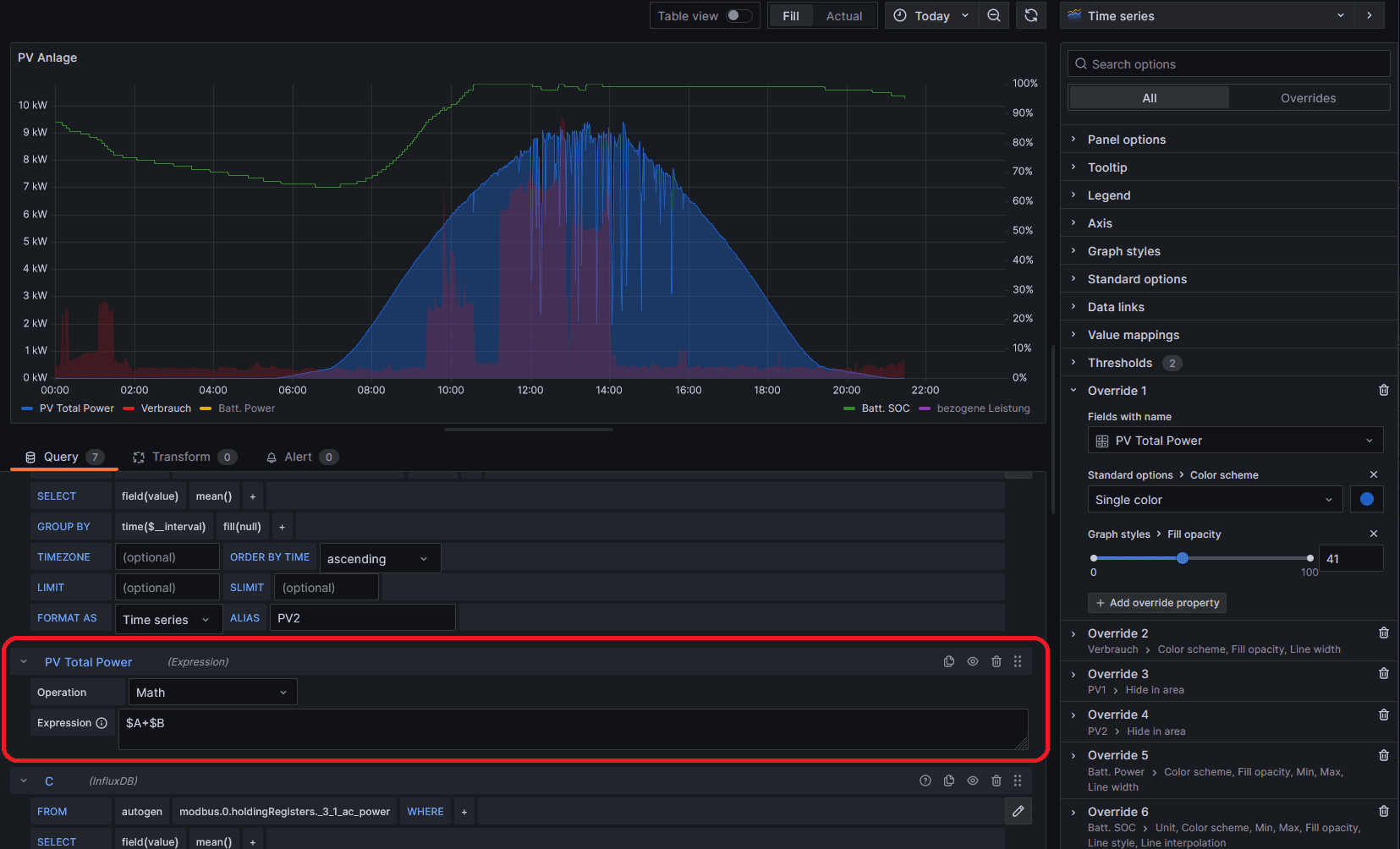Click the blue single color swatch
The image size is (1400, 849).
[1366, 499]
